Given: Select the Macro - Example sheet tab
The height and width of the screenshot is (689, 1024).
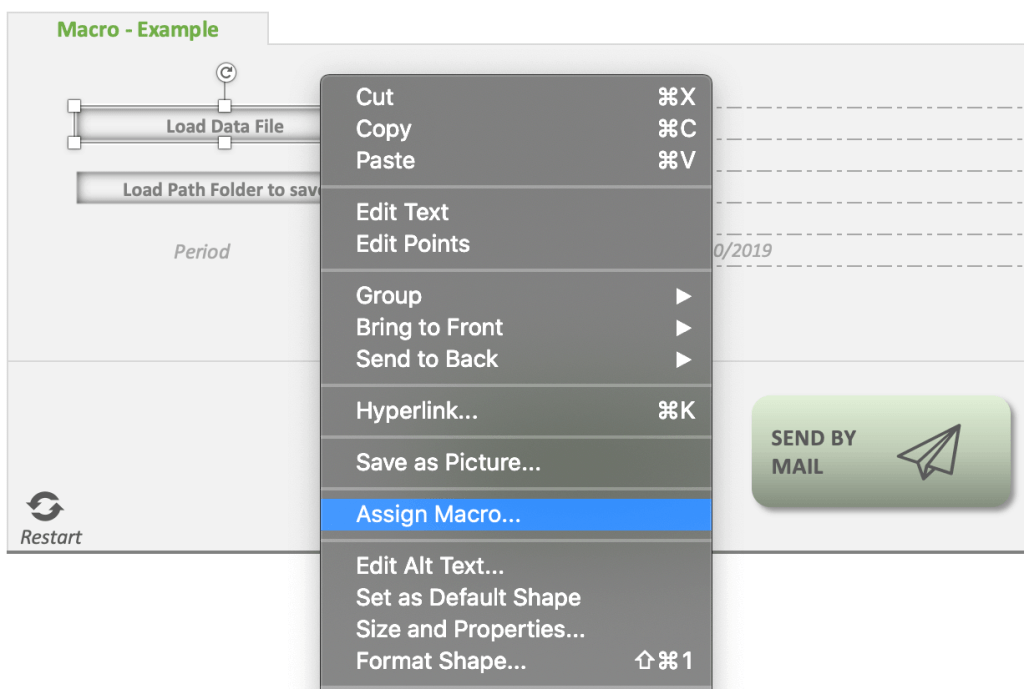Looking at the screenshot, I should [137, 30].
